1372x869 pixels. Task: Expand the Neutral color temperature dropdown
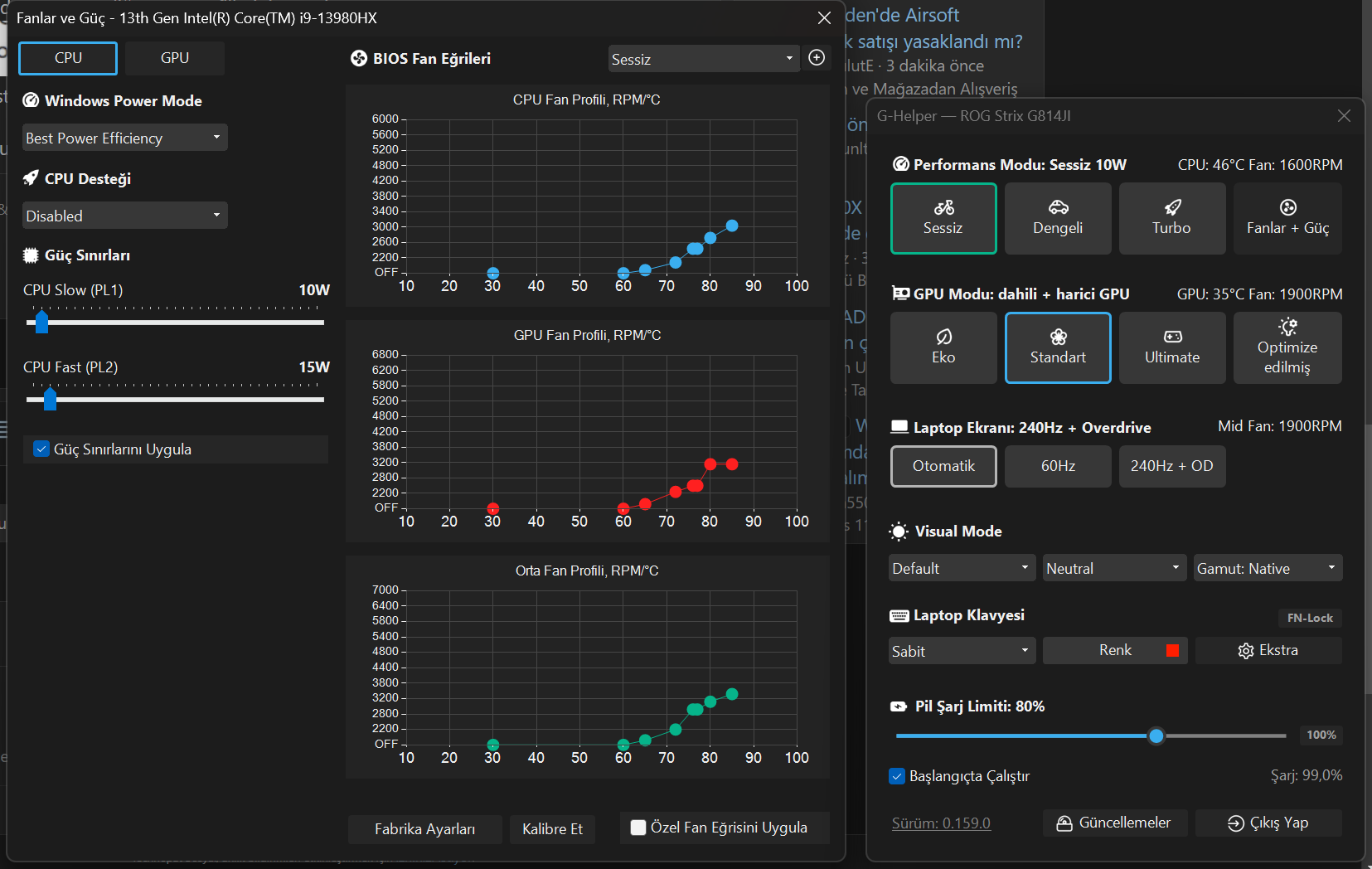click(x=1115, y=568)
